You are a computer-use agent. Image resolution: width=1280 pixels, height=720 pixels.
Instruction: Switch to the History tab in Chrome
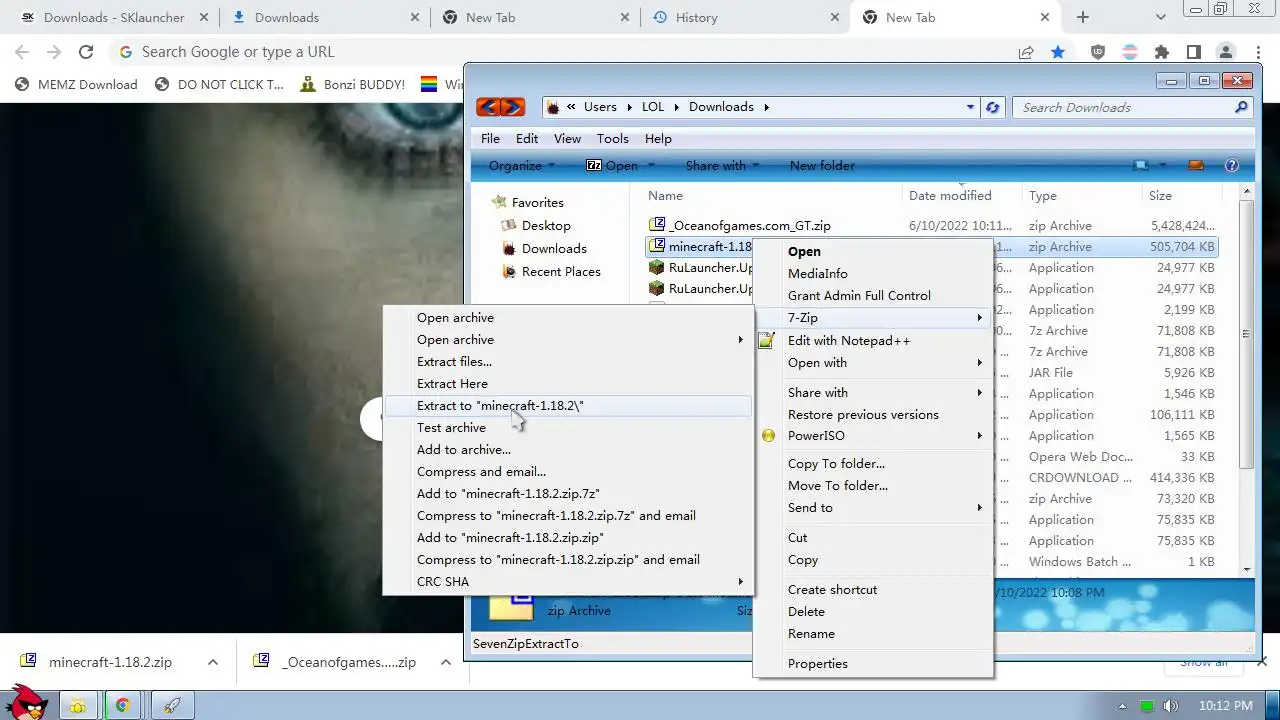coord(744,17)
